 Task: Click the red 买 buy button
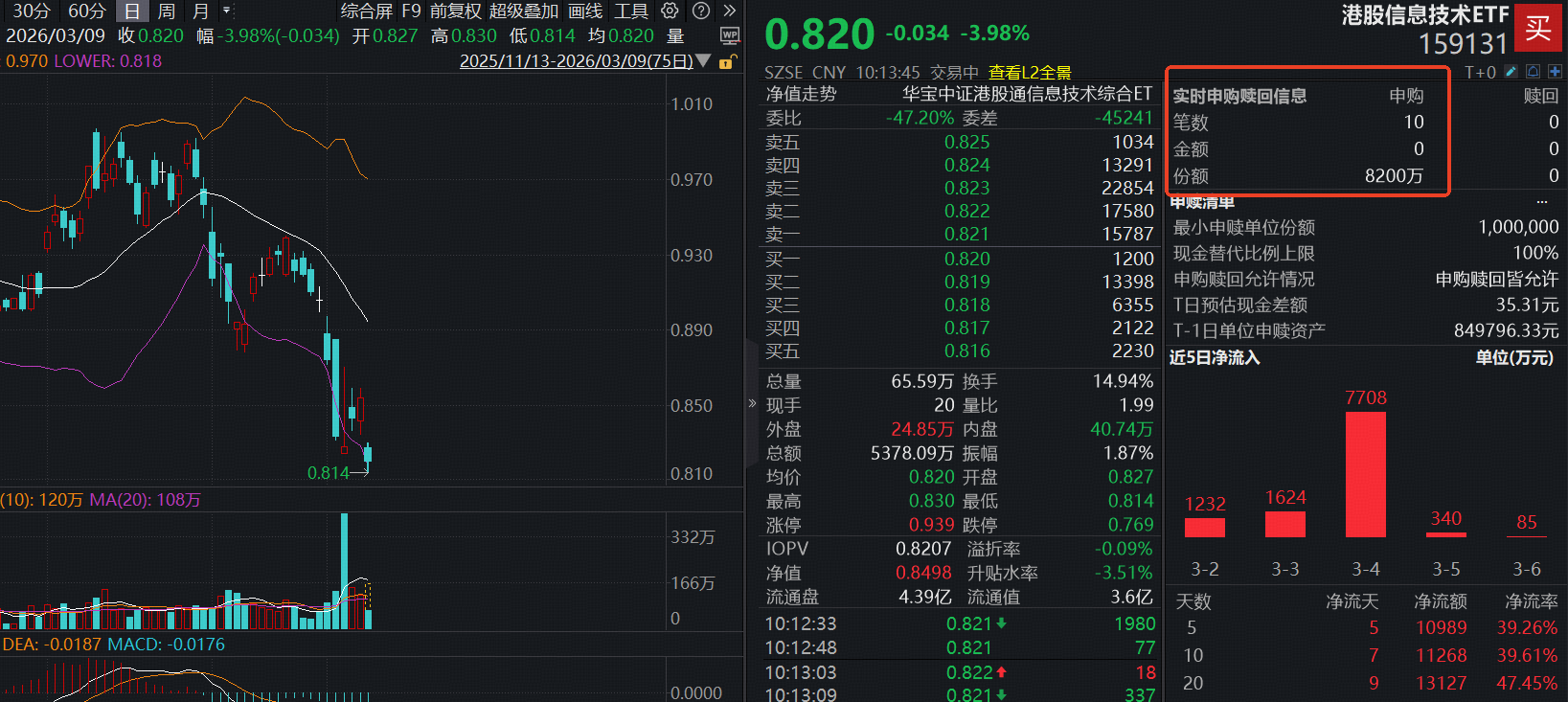click(1538, 28)
